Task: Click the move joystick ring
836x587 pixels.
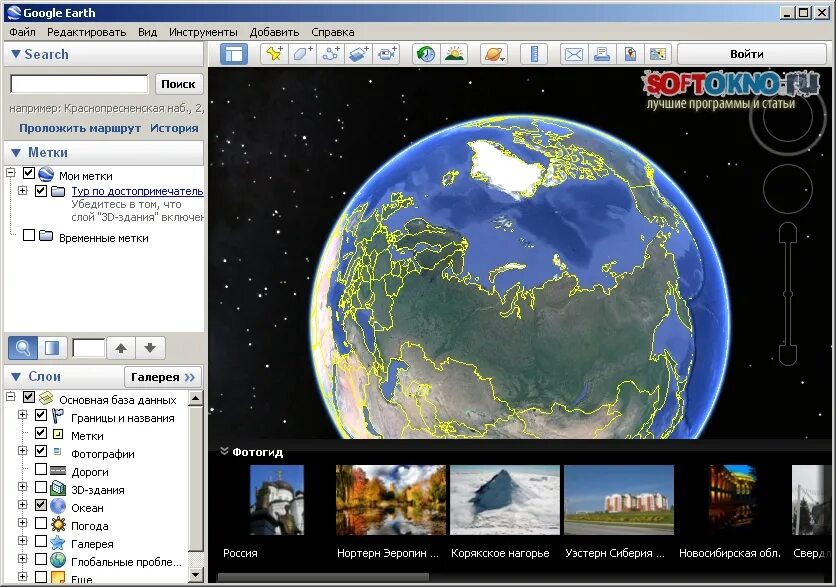Action: tap(787, 189)
